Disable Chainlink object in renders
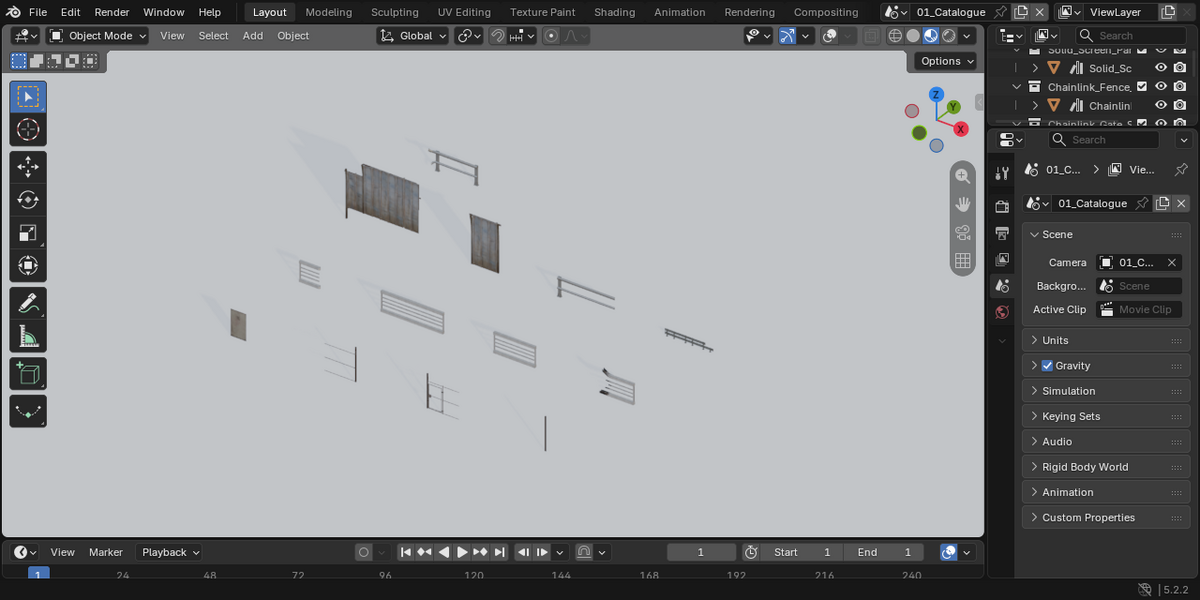Viewport: 1200px width, 600px height. (1180, 105)
